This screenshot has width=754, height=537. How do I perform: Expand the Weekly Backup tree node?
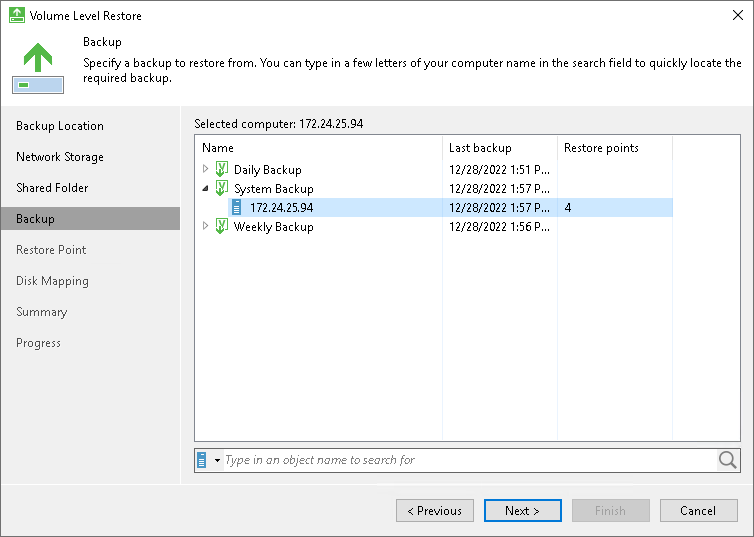tap(205, 225)
